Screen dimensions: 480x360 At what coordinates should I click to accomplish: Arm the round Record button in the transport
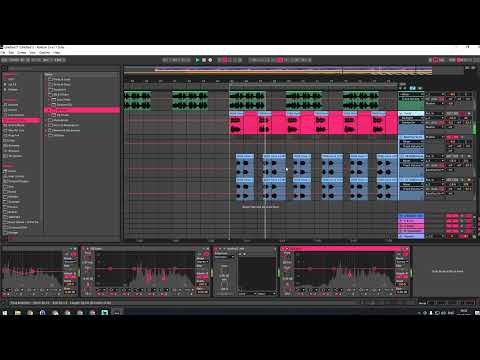[x=210, y=60]
